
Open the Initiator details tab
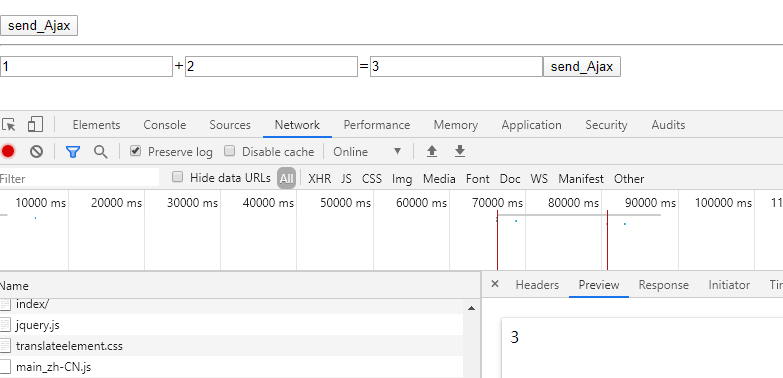[729, 285]
